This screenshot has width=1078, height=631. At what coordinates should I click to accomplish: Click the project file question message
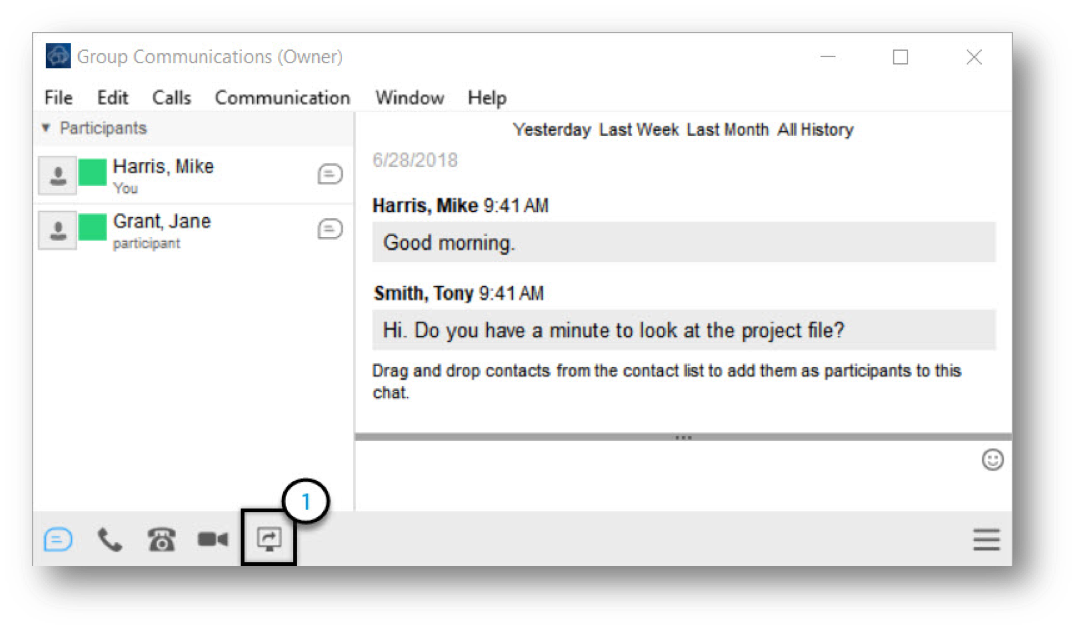683,330
